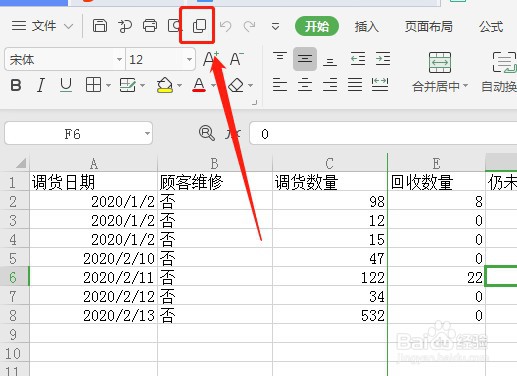Click the distributed alignment icon
517x376 pixels.
(x=380, y=85)
